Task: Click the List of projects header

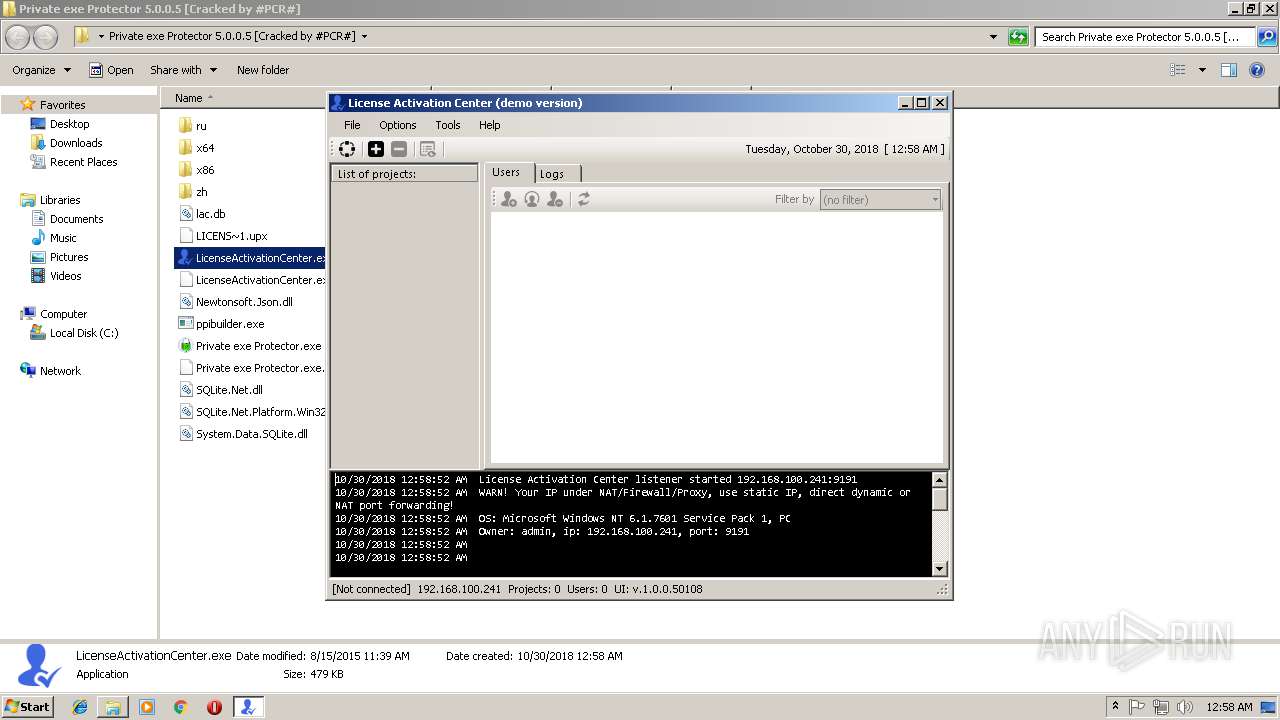Action: tap(405, 174)
